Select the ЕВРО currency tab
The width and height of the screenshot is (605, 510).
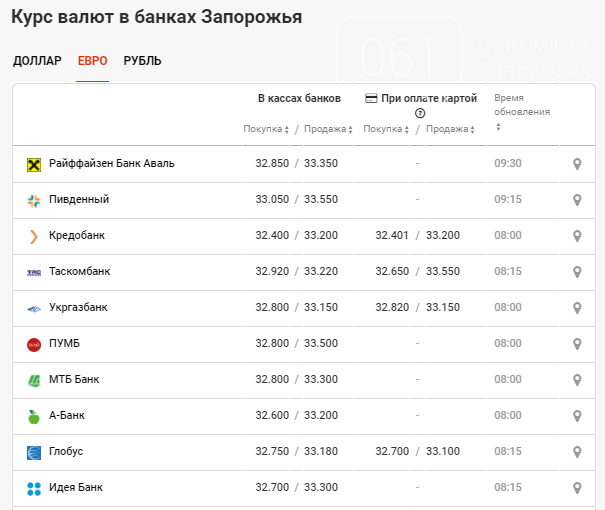point(93,61)
